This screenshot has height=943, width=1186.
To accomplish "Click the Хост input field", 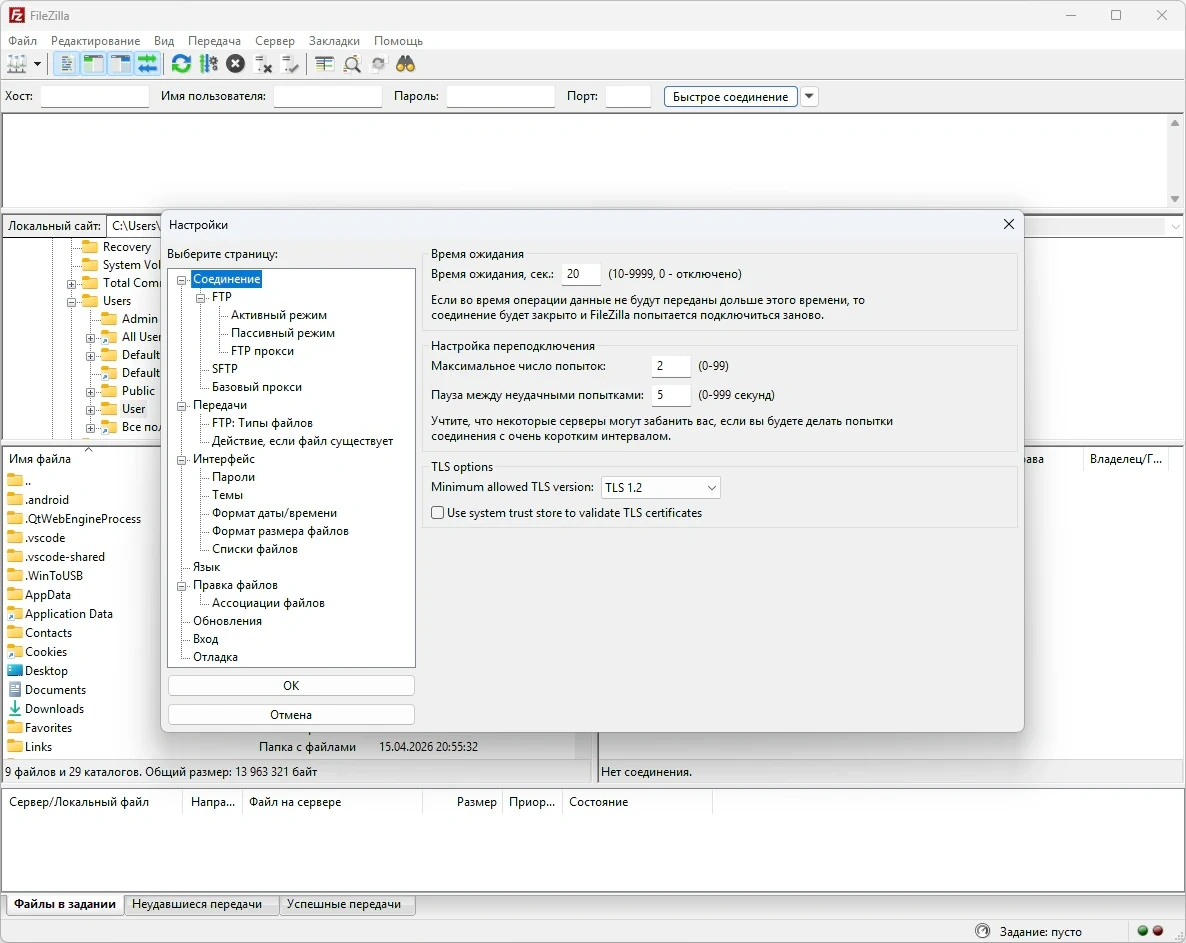I will pyautogui.click(x=95, y=96).
